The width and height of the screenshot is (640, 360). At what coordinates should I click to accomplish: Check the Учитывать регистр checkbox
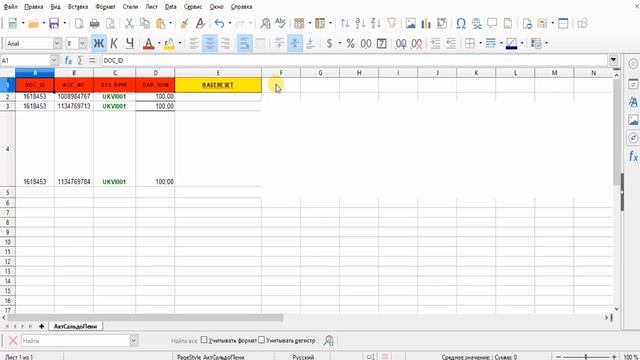[x=262, y=340]
